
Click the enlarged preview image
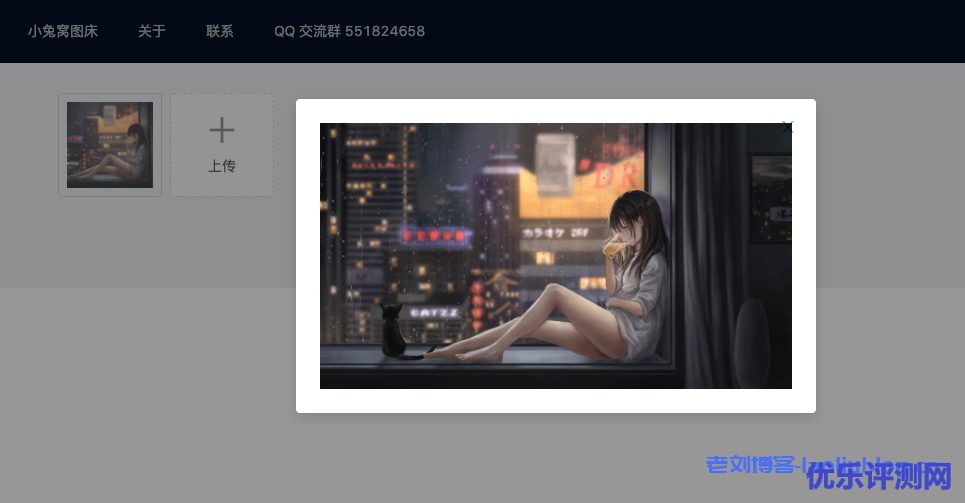[556, 256]
